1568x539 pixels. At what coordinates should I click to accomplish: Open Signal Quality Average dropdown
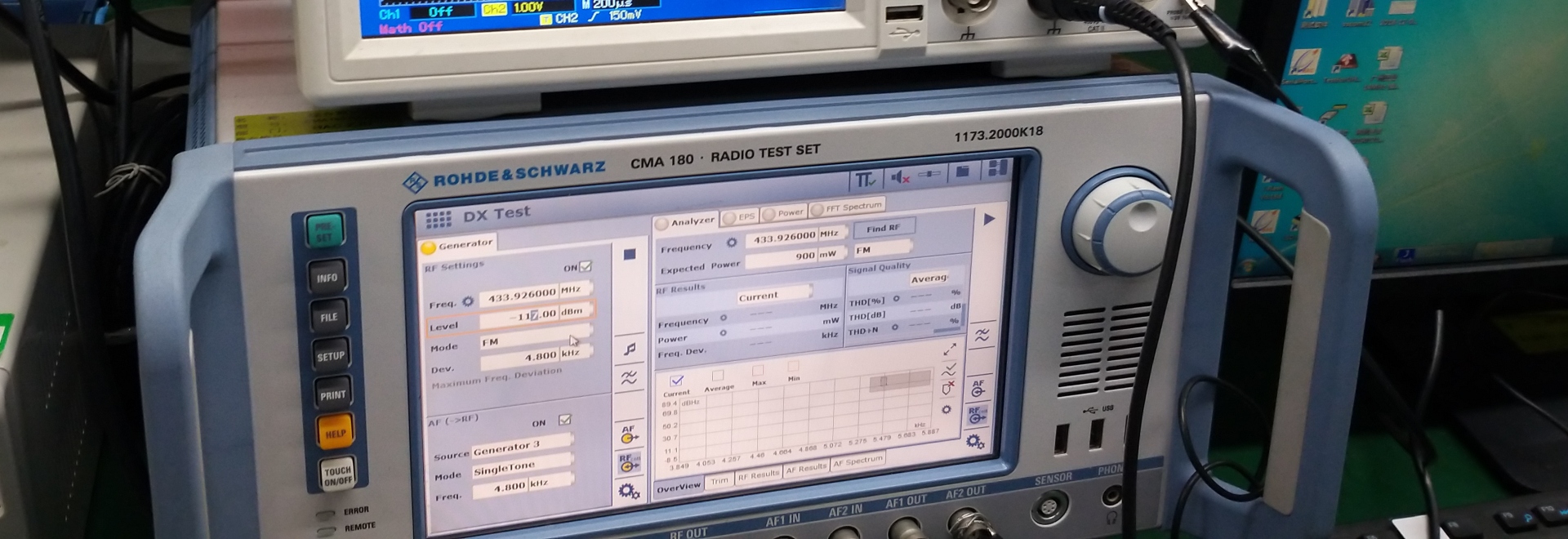coord(929,278)
